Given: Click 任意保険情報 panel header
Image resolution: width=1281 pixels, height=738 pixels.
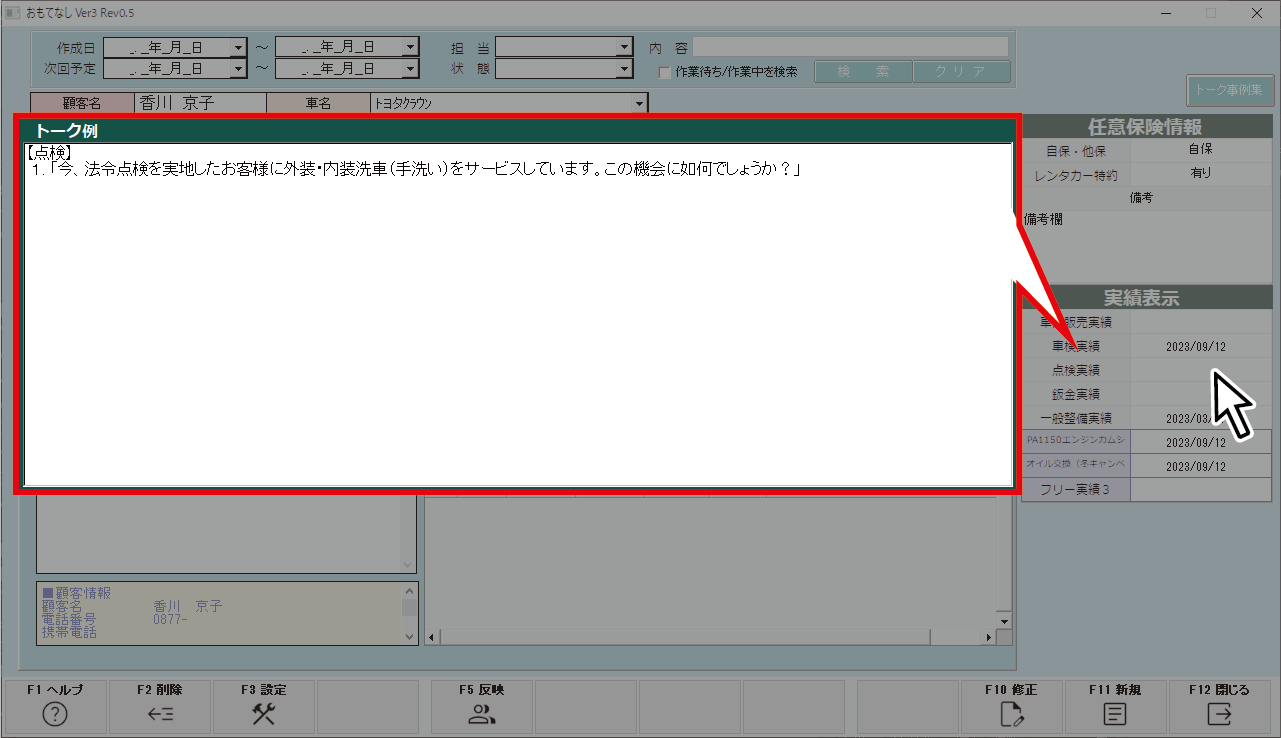Looking at the screenshot, I should coord(1146,126).
